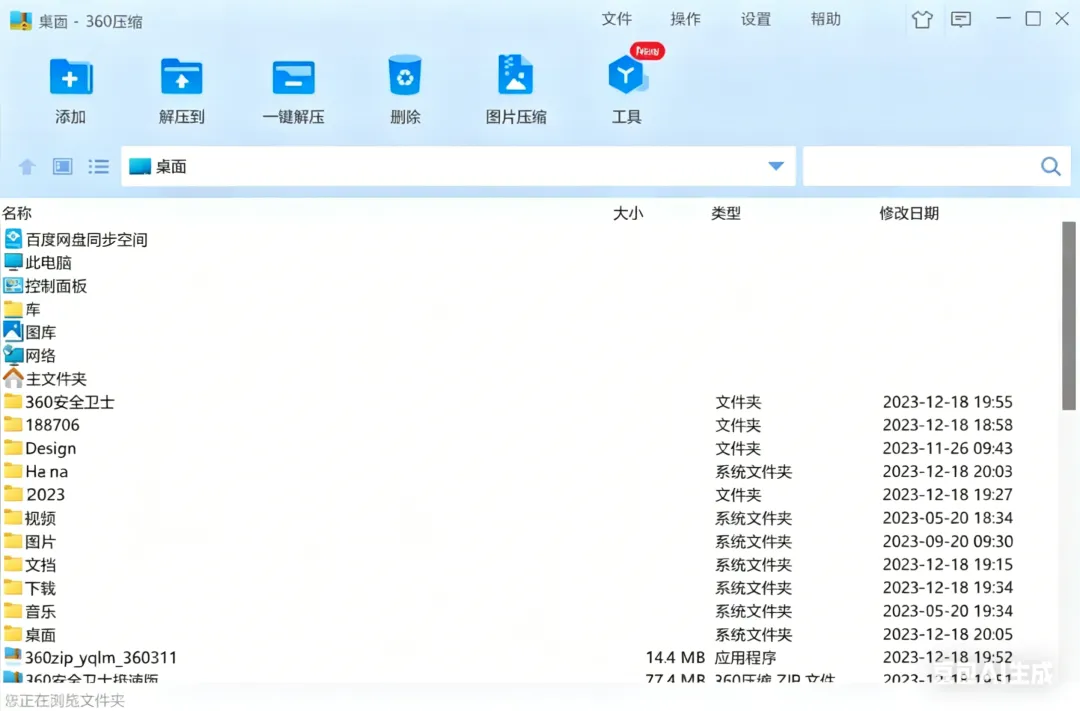Viewport: 1080px width, 711px height.
Task: Select the 此电脑 computer icon
Action: coord(13,262)
